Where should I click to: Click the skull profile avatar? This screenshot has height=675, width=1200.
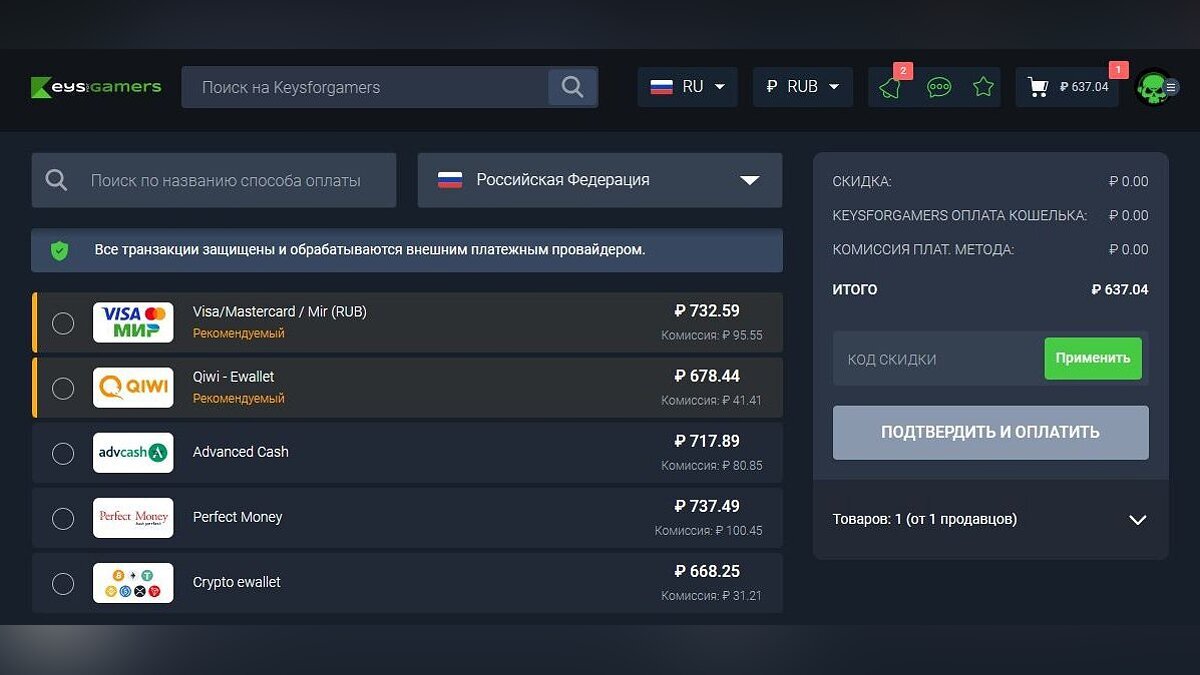point(1155,87)
